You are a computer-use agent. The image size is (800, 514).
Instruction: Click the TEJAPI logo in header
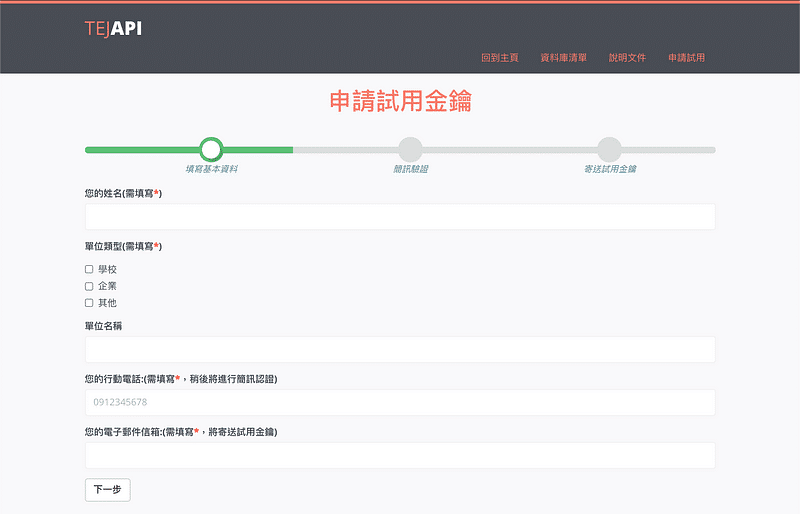[113, 29]
